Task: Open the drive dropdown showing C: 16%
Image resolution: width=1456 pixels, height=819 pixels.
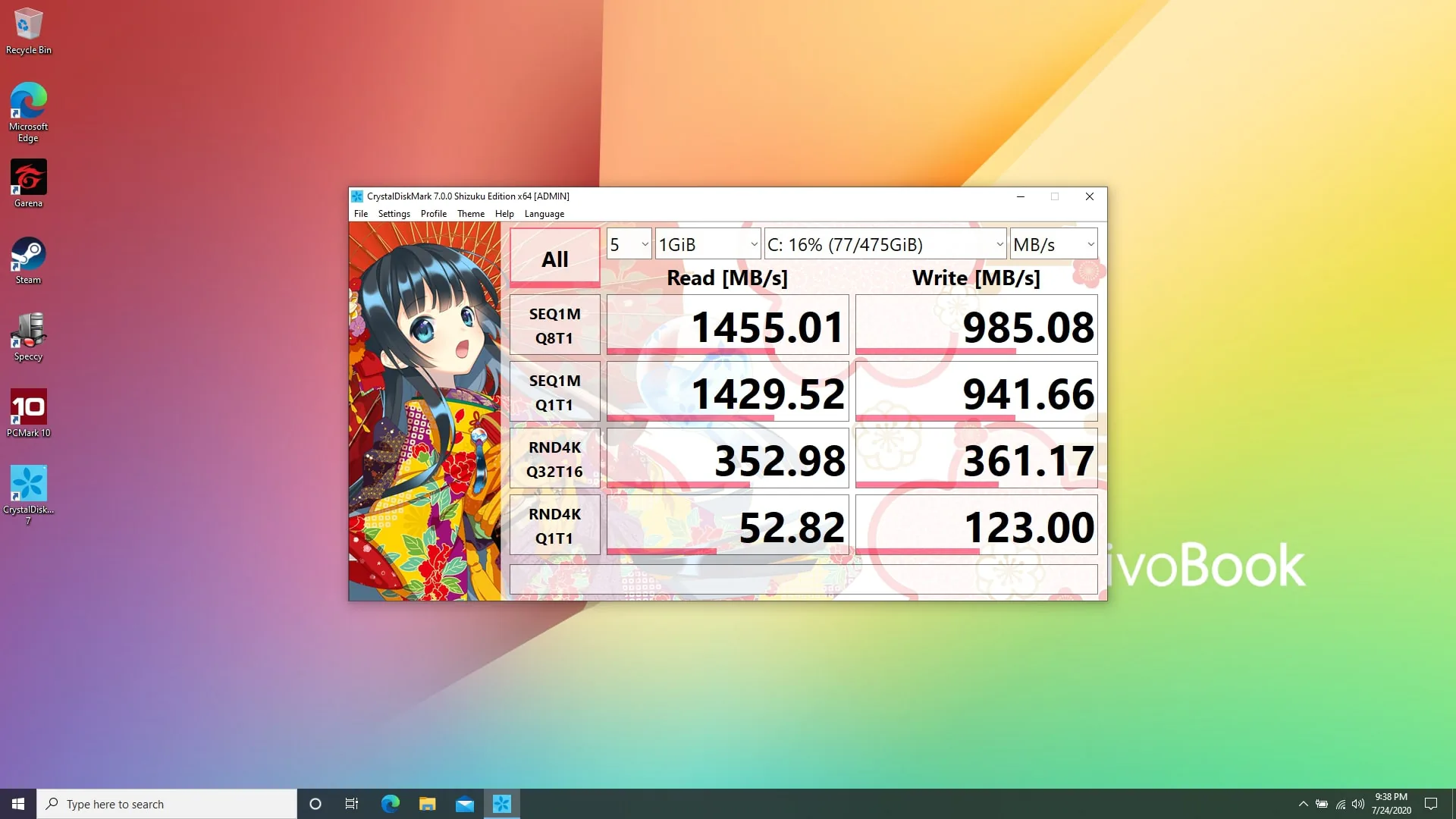Action: 885,244
